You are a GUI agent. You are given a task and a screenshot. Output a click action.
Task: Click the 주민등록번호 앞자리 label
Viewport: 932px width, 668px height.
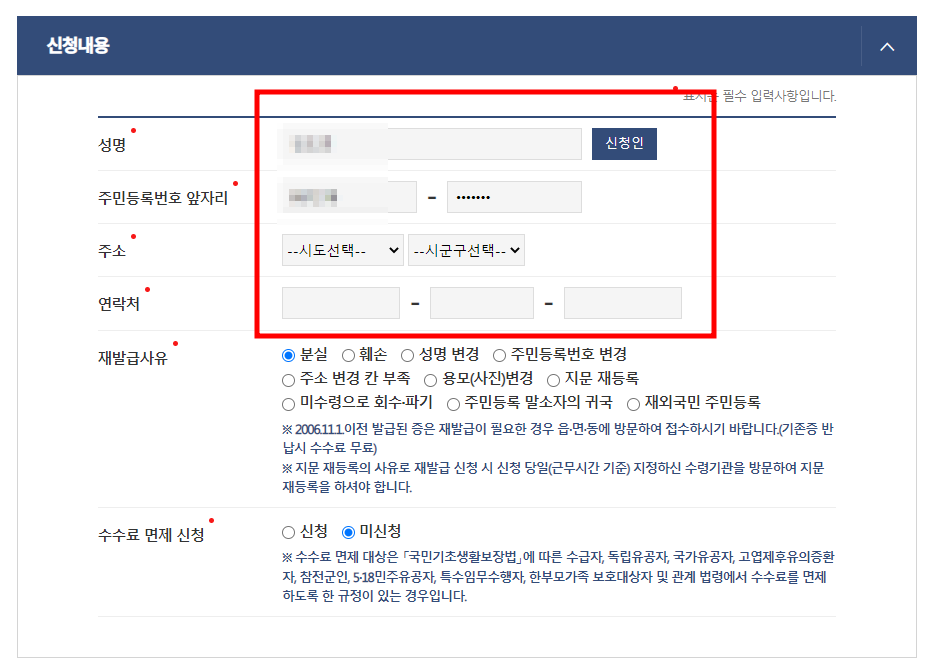click(163, 198)
